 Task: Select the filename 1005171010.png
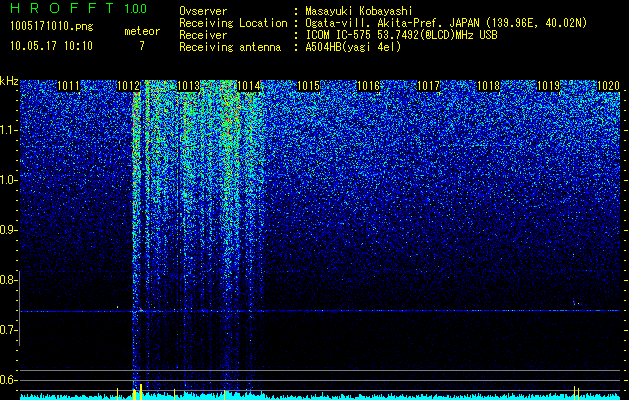pyautogui.click(x=51, y=26)
